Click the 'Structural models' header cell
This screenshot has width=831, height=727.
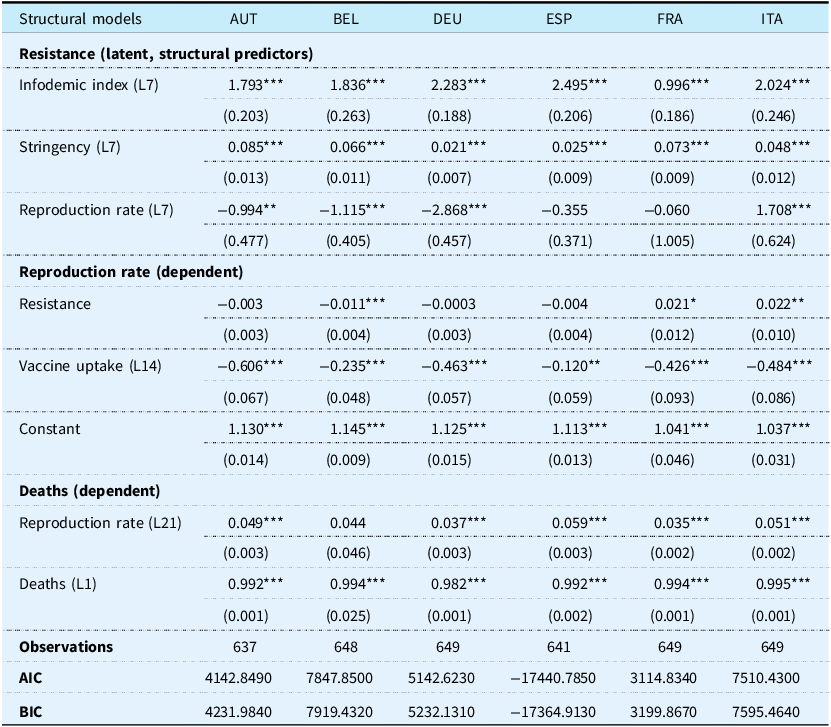(x=80, y=19)
